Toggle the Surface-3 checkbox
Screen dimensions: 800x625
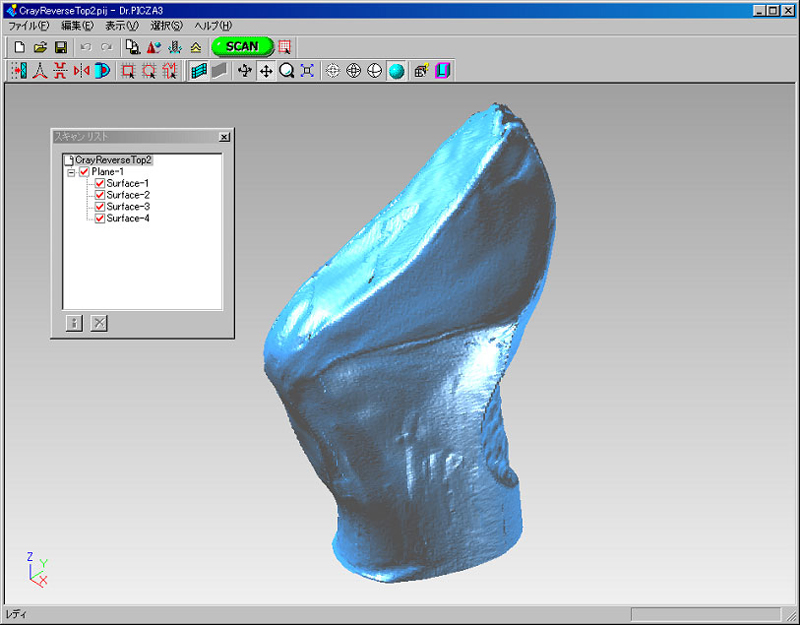tap(99, 207)
